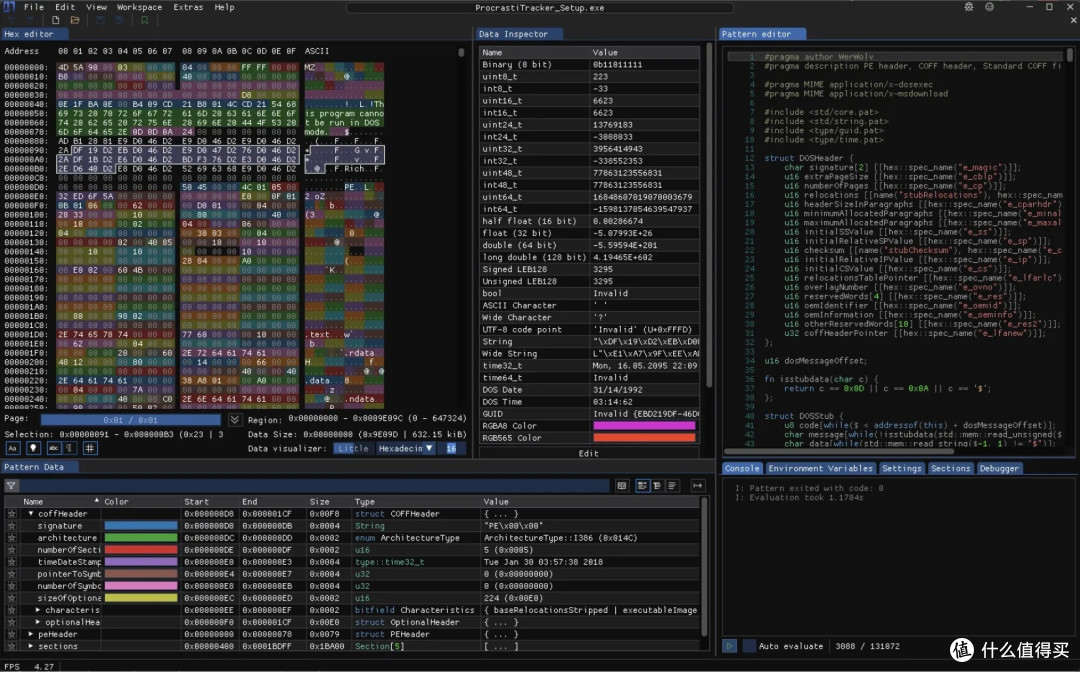Image resolution: width=1080 pixels, height=673 pixels.
Task: Open the Workspace menu
Action: (x=139, y=7)
